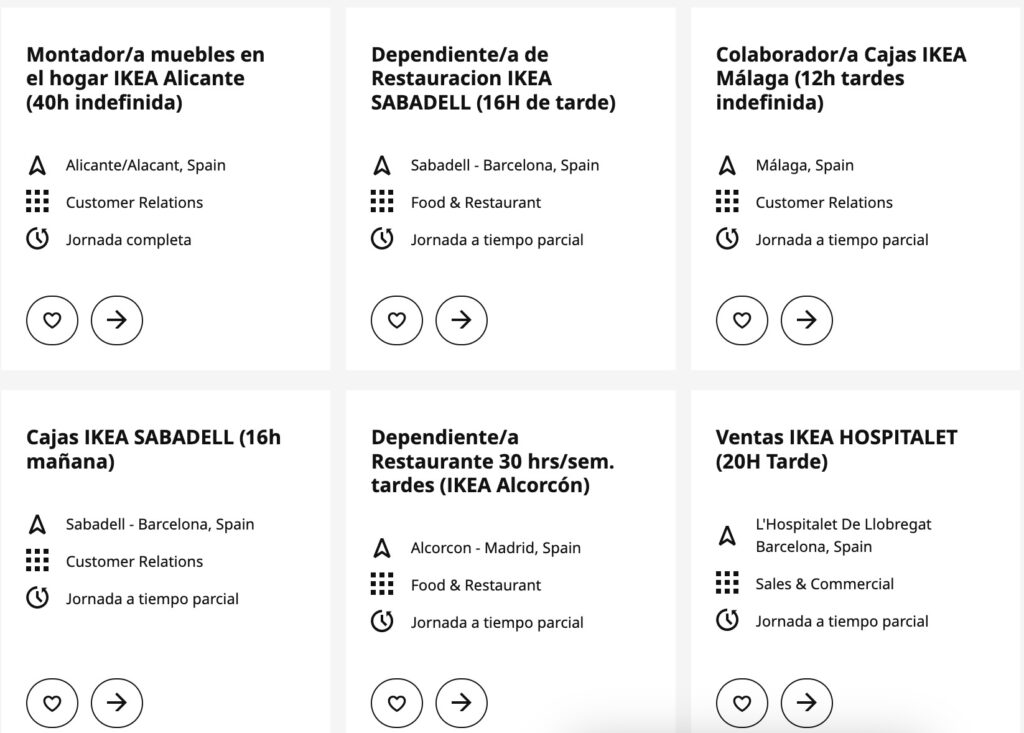Click the Customer Relations category icon on Málaga card
Viewport: 1024px width, 733px height.
pos(726,202)
